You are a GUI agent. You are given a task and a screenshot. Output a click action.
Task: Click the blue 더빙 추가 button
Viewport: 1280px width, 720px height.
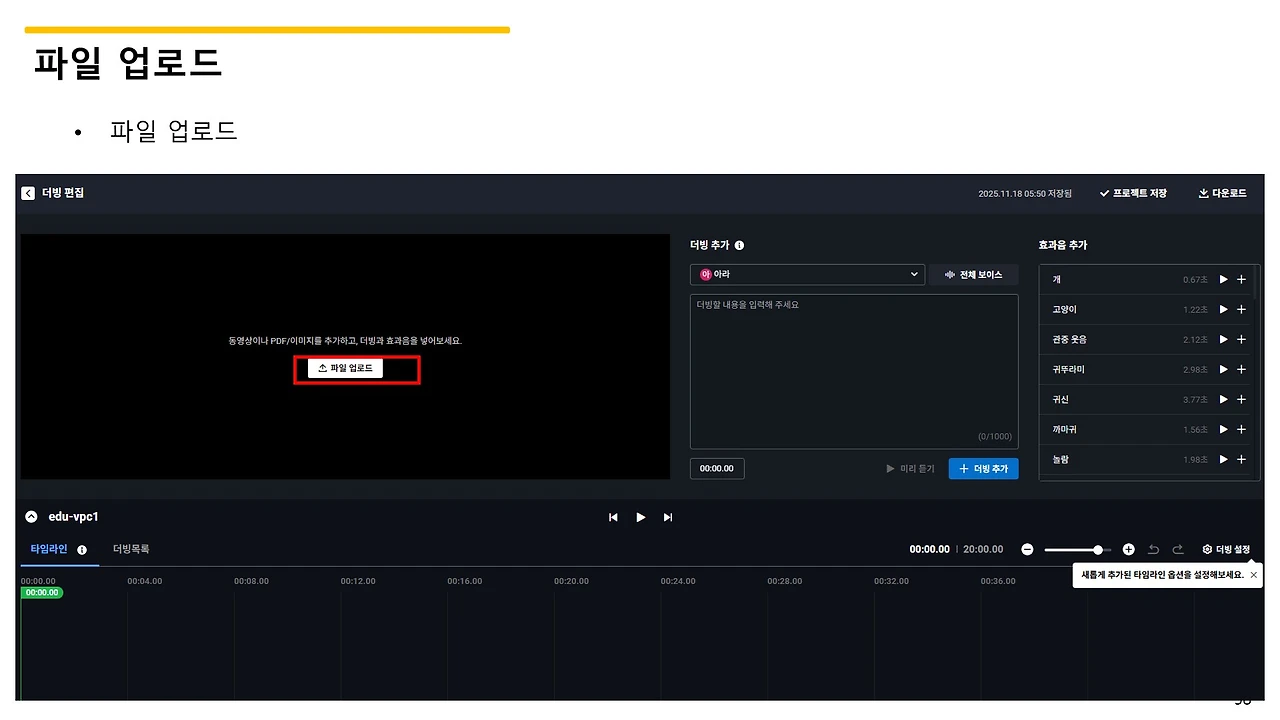[984, 468]
